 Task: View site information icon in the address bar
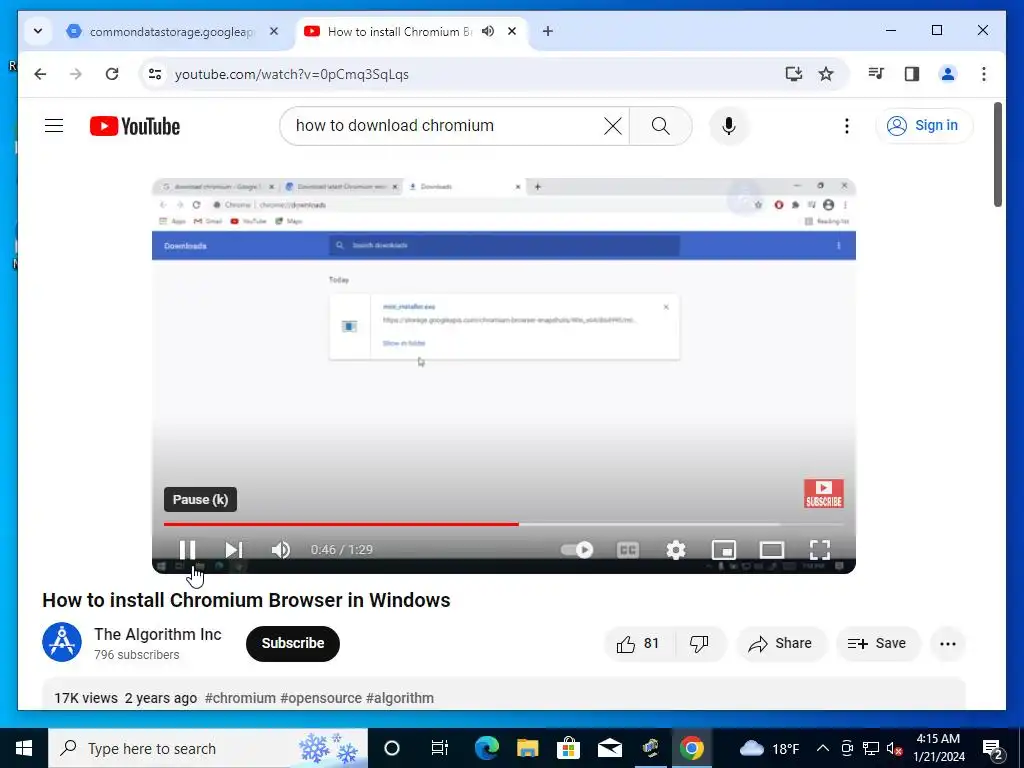(x=155, y=74)
